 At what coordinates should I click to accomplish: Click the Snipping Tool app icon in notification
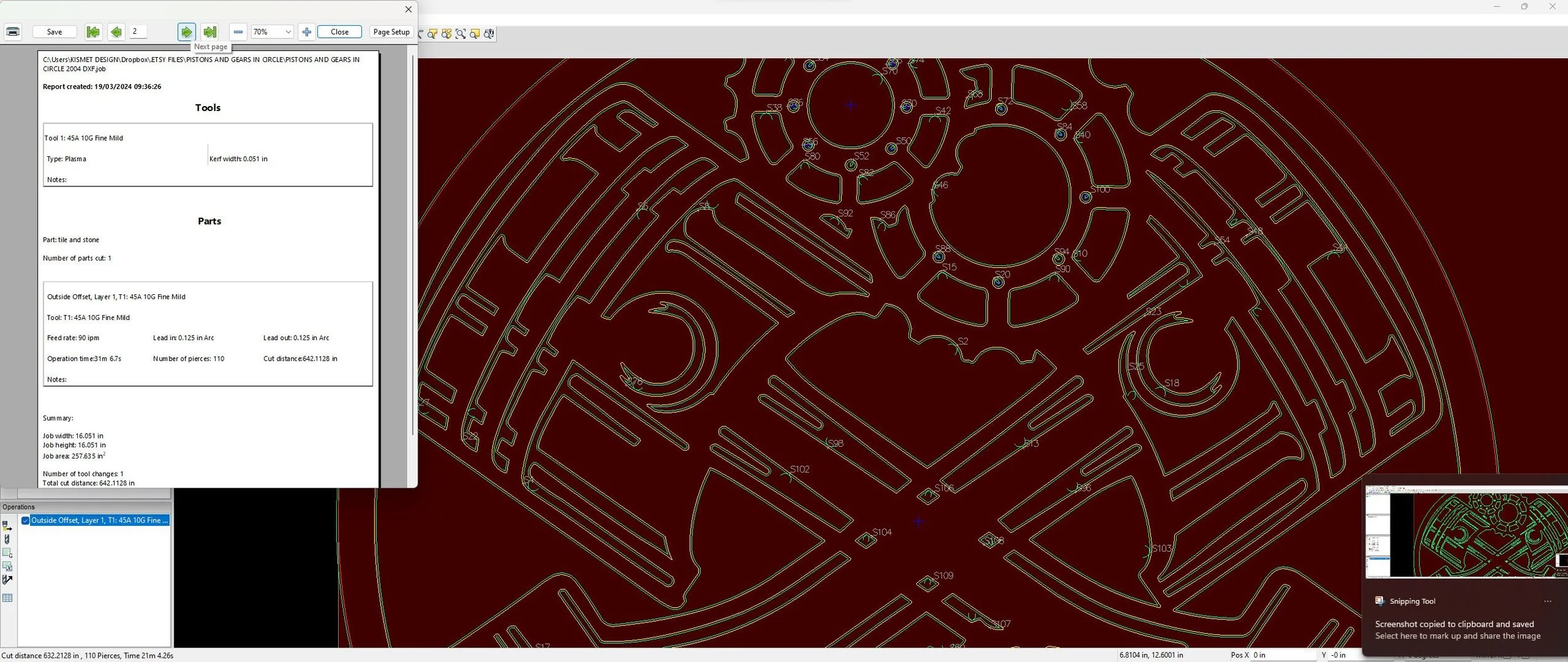tap(1379, 601)
